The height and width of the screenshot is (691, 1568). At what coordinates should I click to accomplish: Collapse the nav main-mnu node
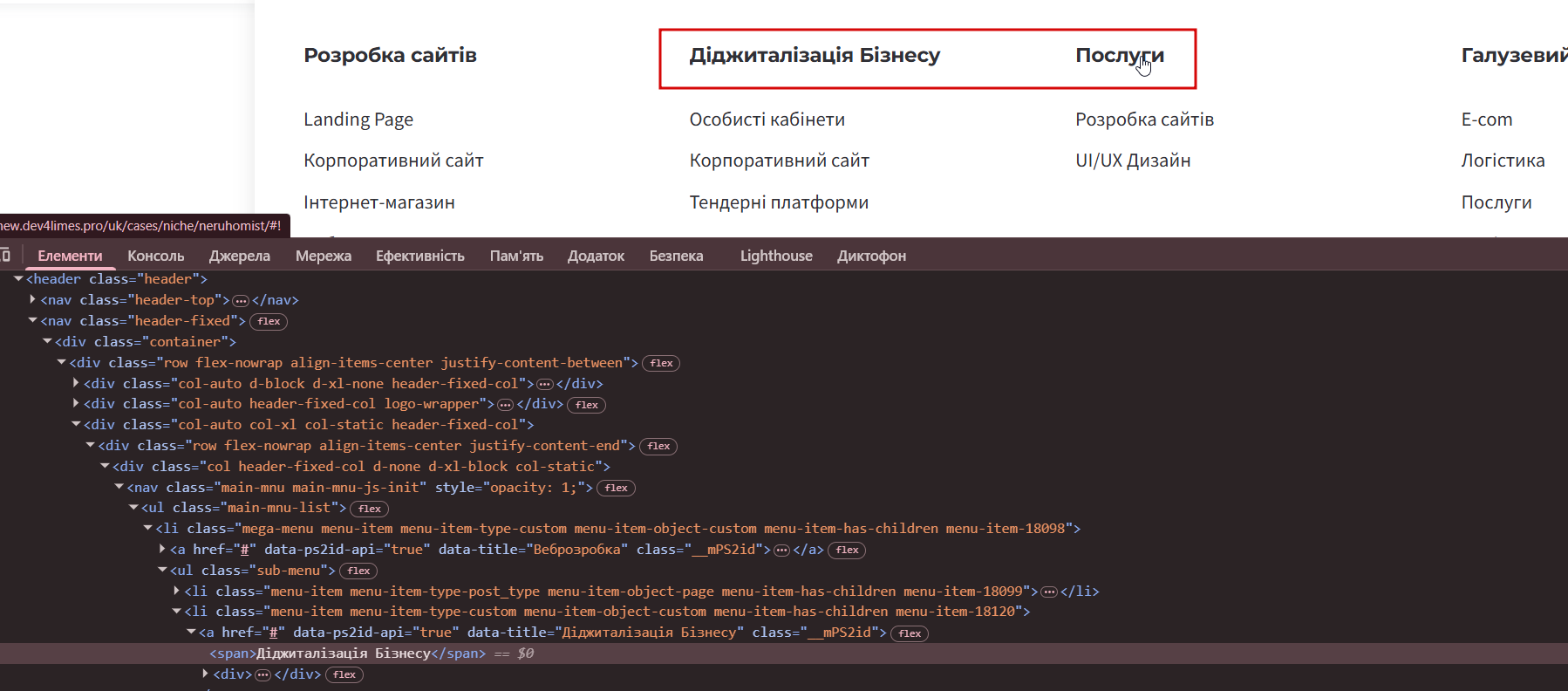point(119,487)
